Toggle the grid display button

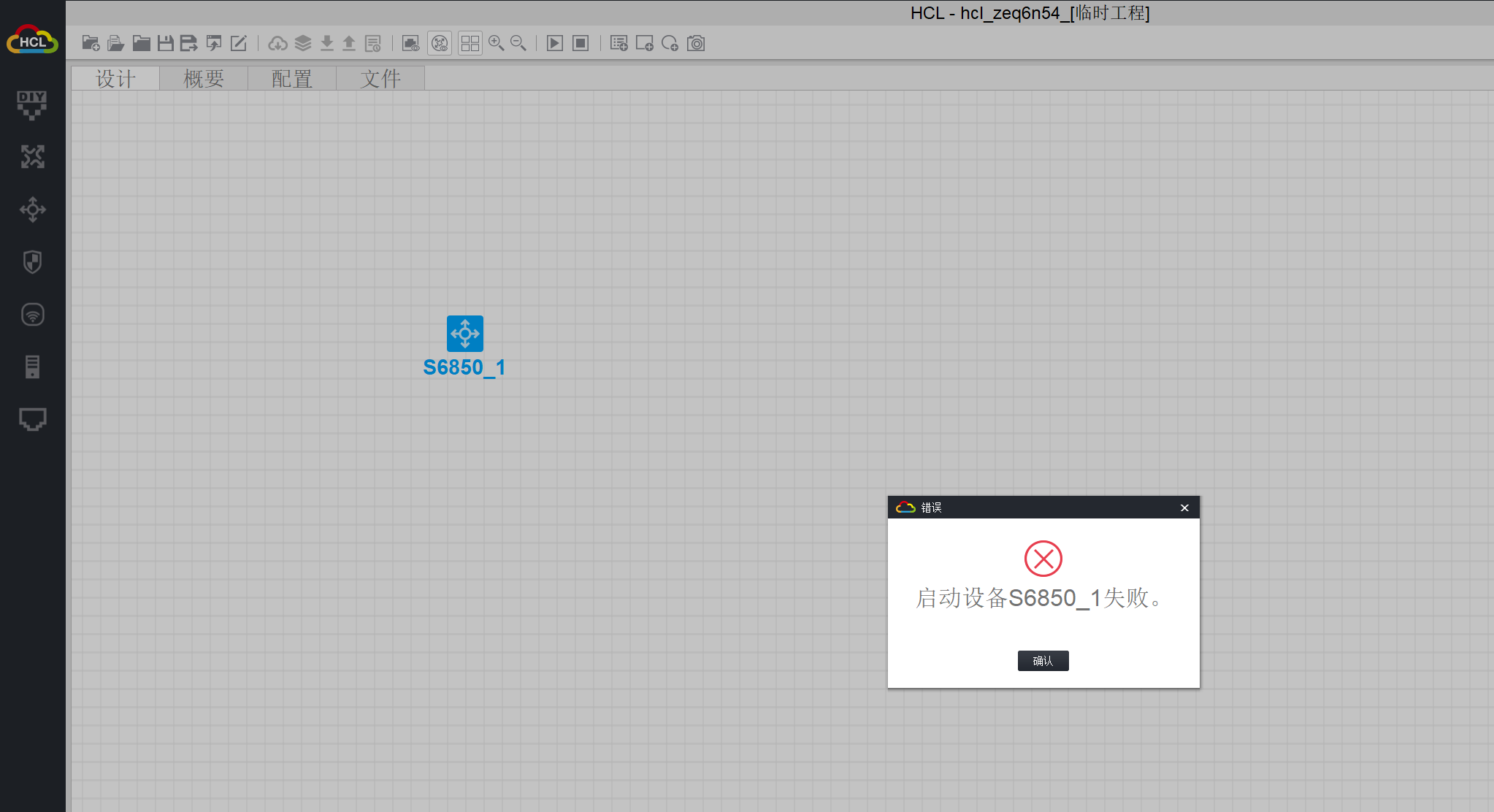(x=470, y=44)
